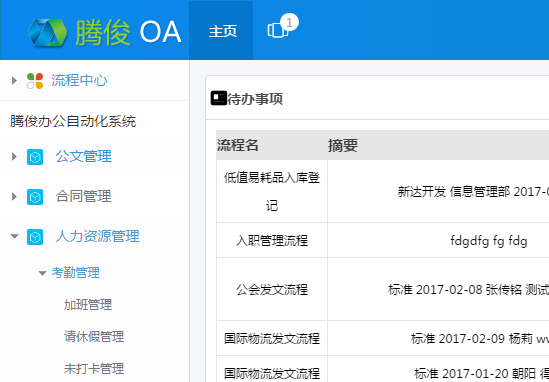Image resolution: width=549 pixels, height=382 pixels.
Task: Select the 考勤管理 submenu
Action: [x=76, y=272]
